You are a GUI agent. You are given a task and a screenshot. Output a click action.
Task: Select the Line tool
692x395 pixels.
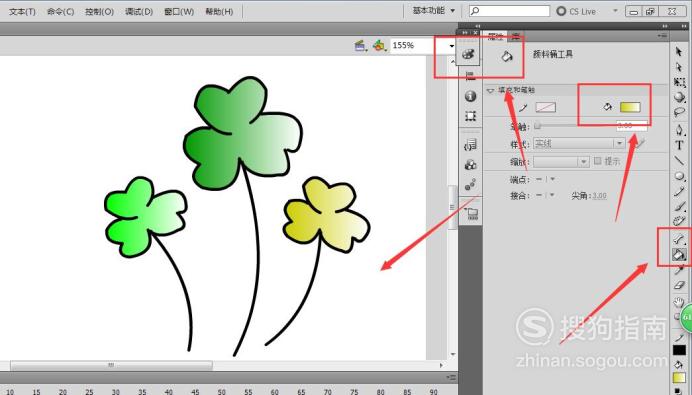pyautogui.click(x=679, y=161)
